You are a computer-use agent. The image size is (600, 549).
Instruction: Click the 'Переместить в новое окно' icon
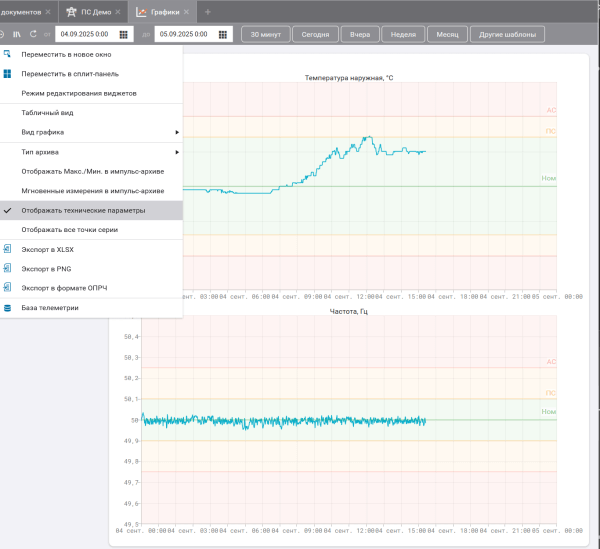click(x=7, y=55)
